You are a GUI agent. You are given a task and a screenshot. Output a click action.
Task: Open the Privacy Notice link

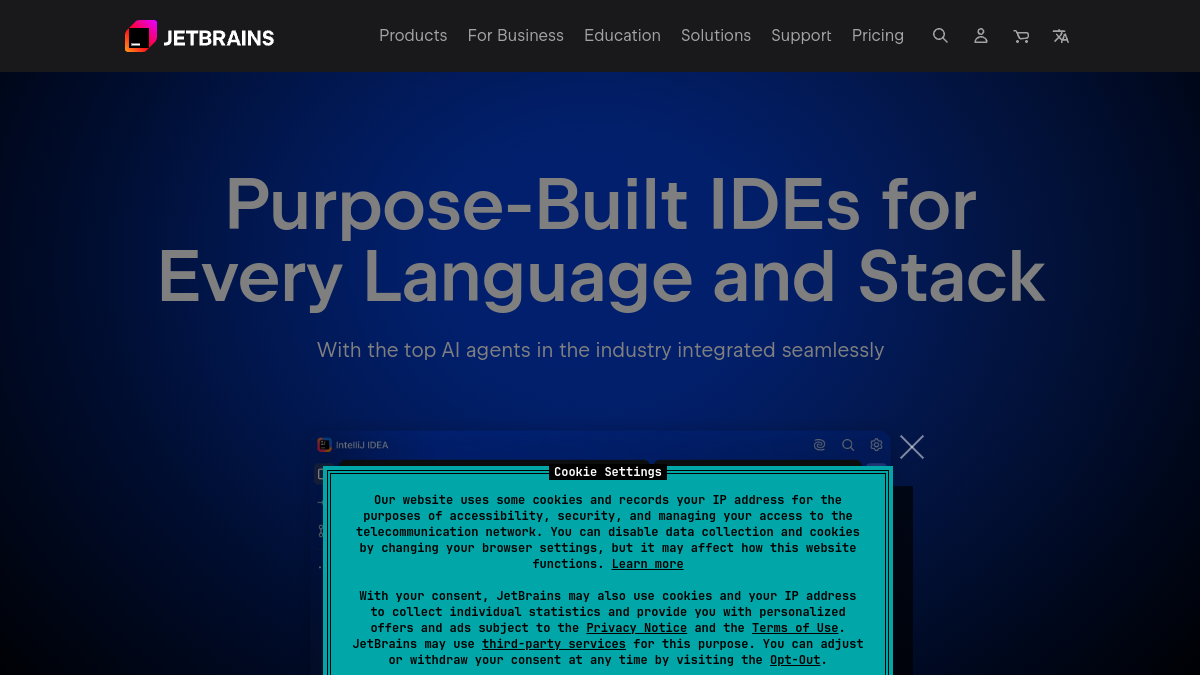637,628
